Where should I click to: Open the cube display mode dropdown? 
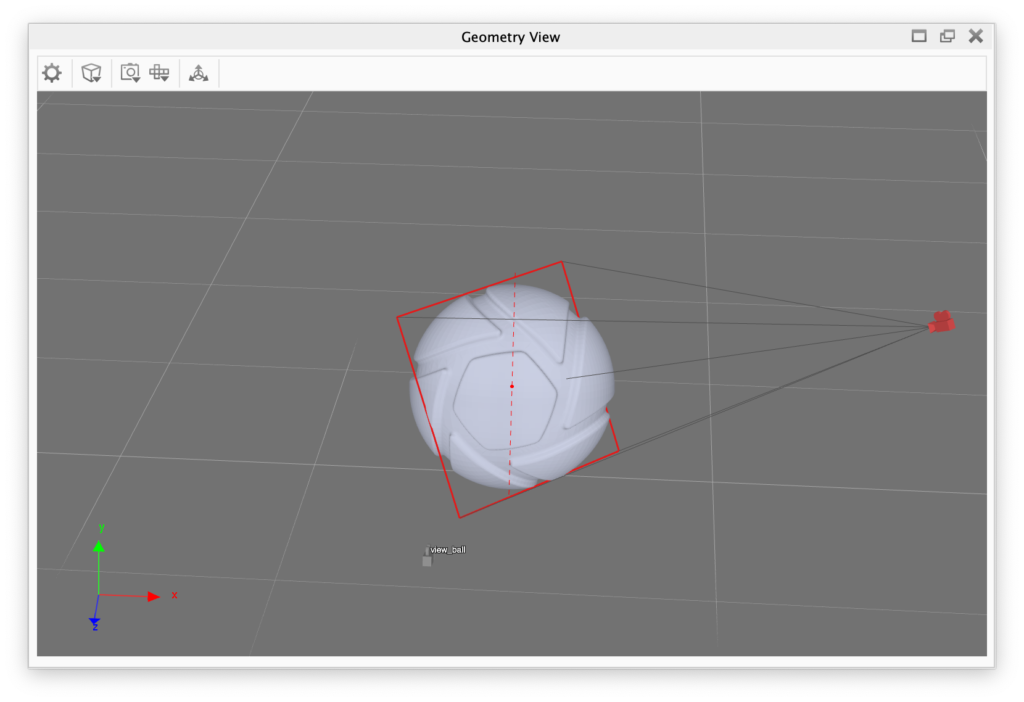[x=91, y=73]
